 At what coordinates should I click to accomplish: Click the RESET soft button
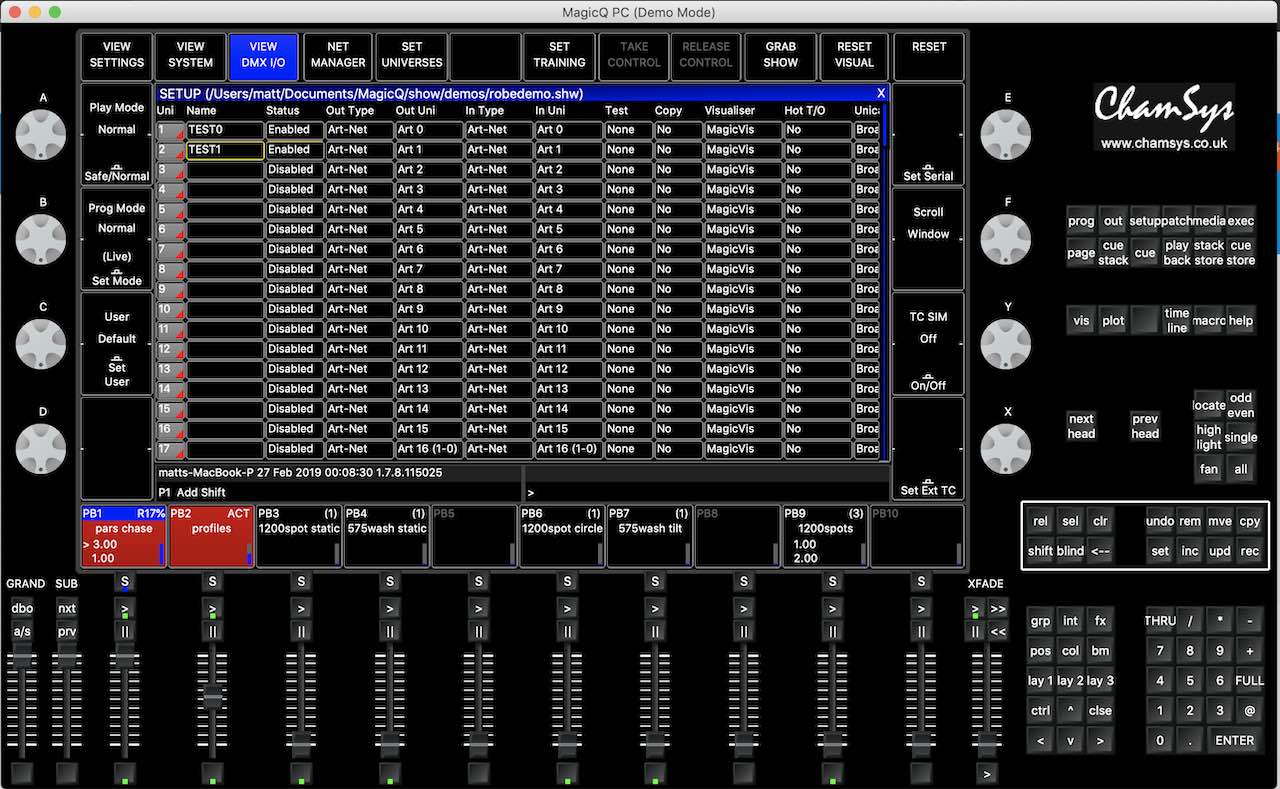tap(929, 55)
